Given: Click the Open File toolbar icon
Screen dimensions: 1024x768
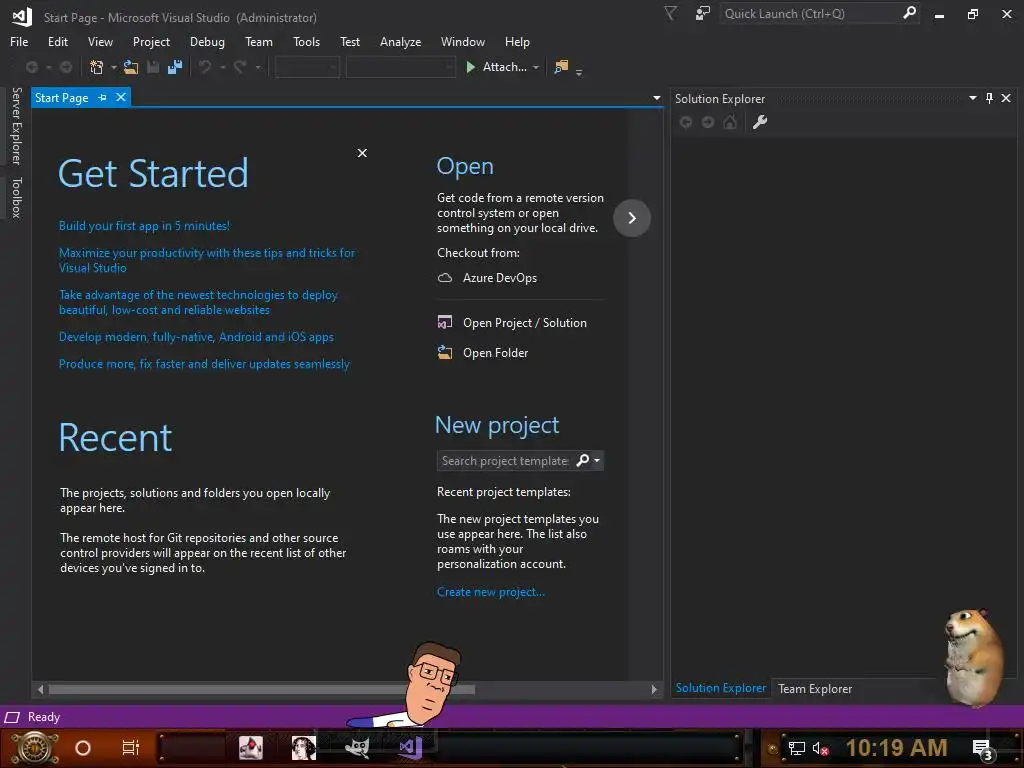Looking at the screenshot, I should 131,67.
